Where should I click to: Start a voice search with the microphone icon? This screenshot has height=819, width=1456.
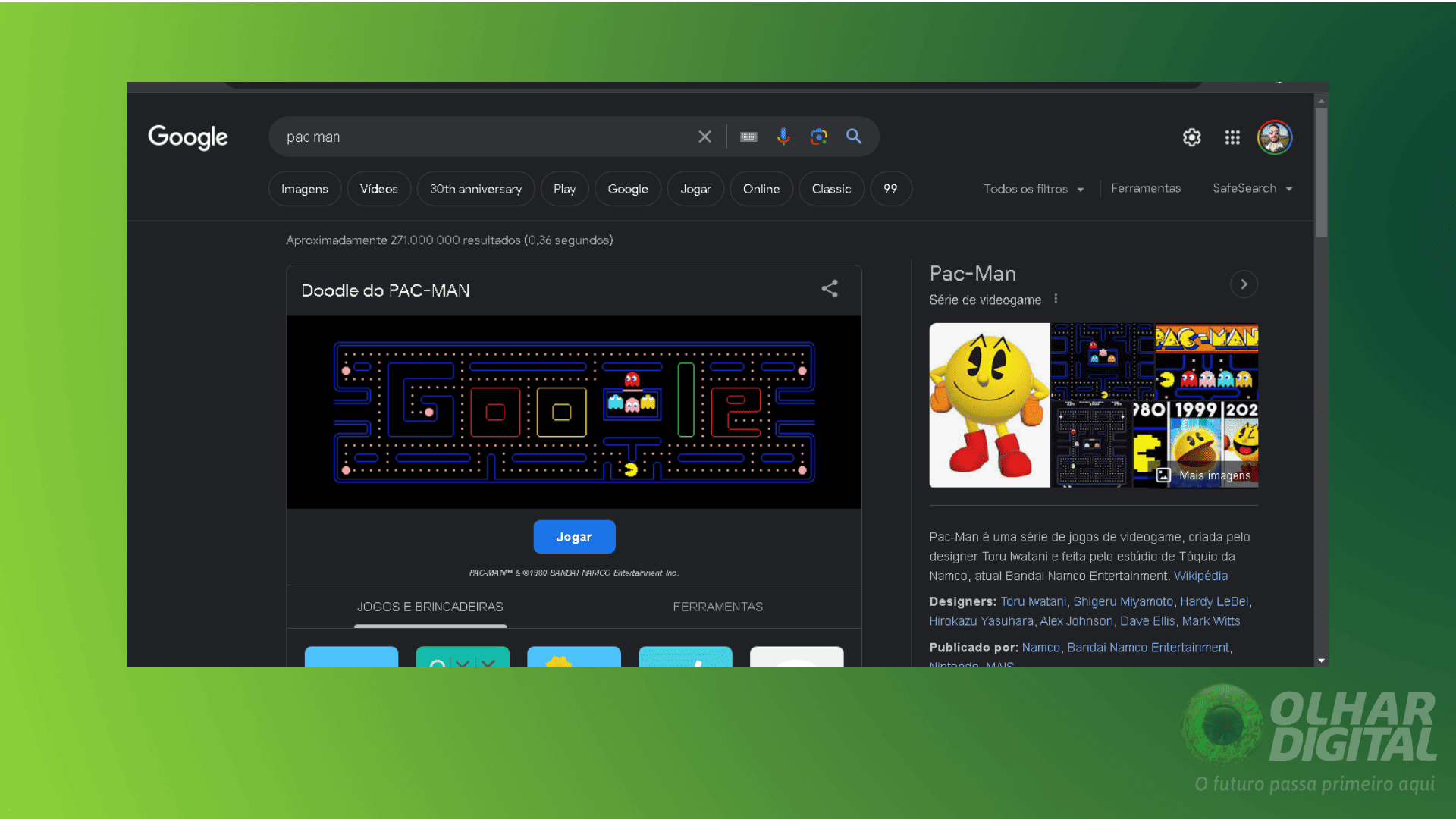(783, 136)
